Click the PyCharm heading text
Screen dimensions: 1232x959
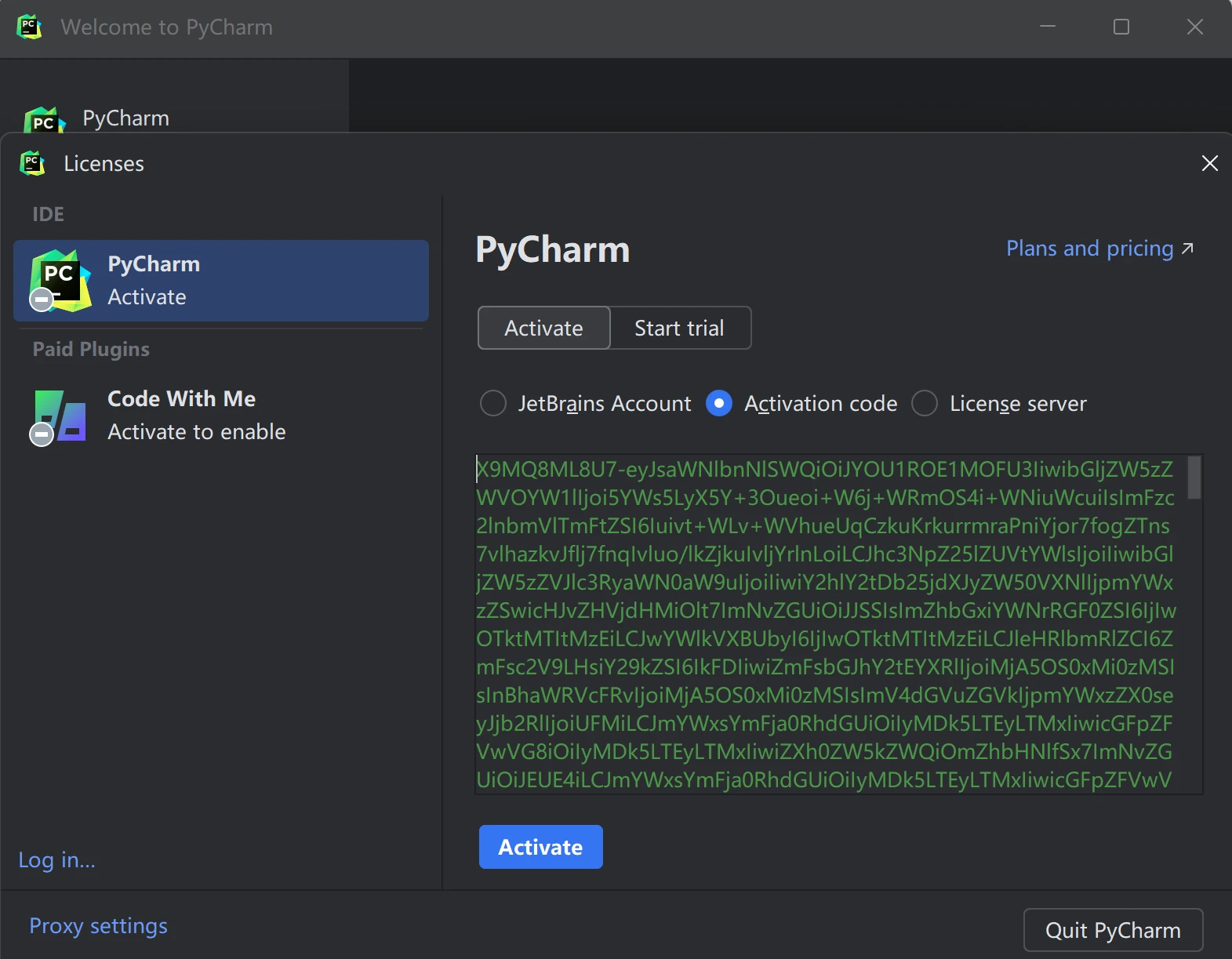pyautogui.click(x=553, y=250)
